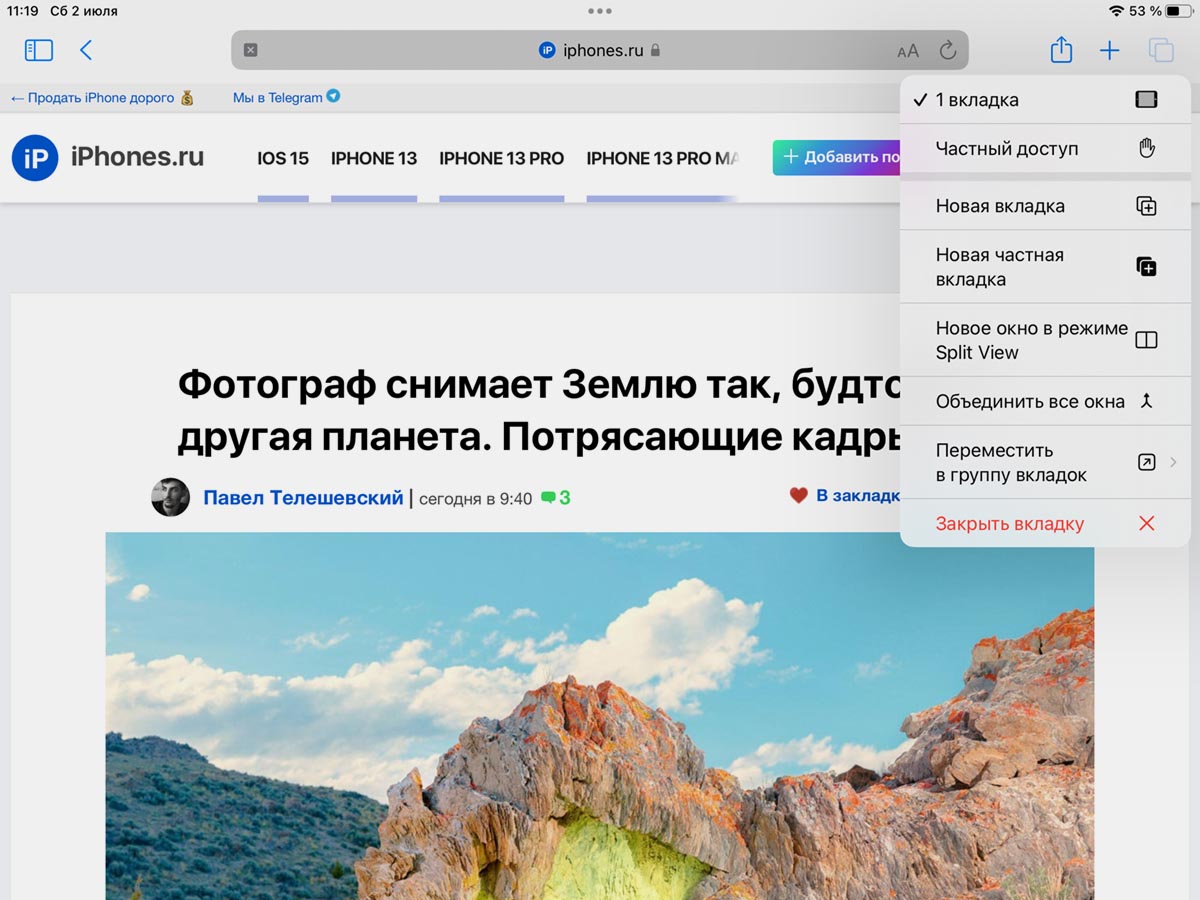Image resolution: width=1200 pixels, height=900 pixels.
Task: Tap the hand icon for Частный доступ
Action: pyautogui.click(x=1147, y=148)
